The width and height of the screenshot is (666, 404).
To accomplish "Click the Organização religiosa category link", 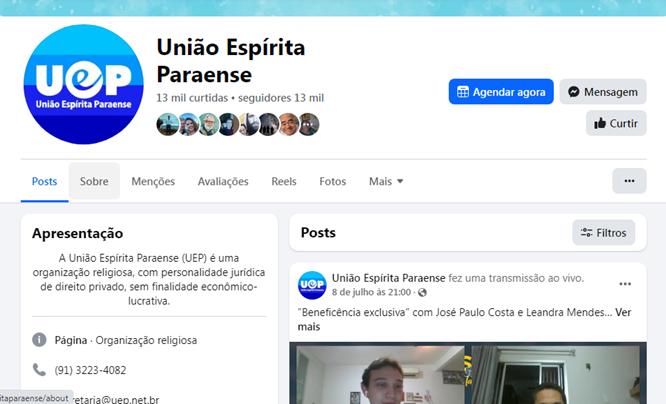I will click(146, 340).
